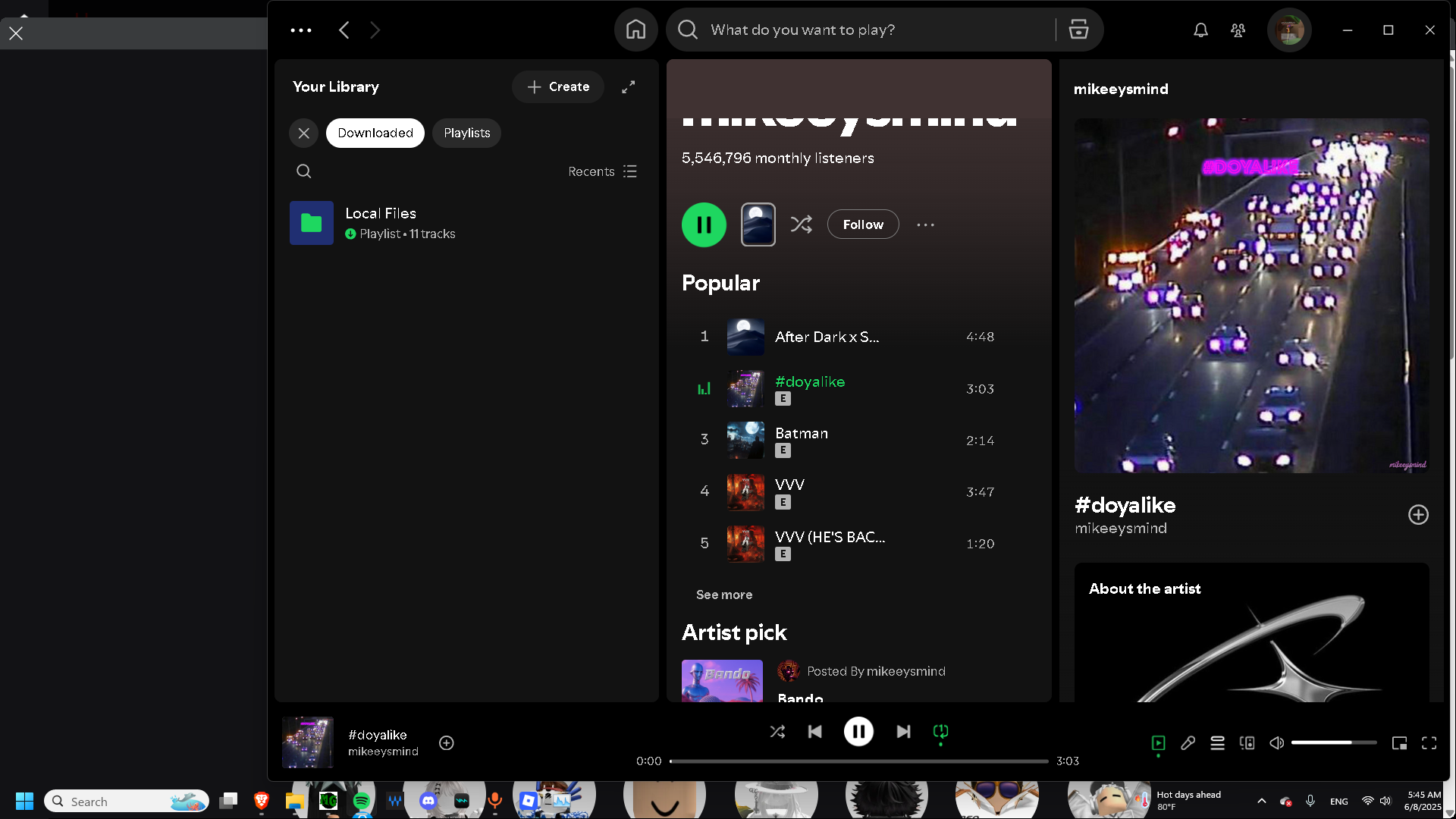Open the miniplayer
Image resolution: width=1456 pixels, height=819 pixels.
coord(1399,743)
